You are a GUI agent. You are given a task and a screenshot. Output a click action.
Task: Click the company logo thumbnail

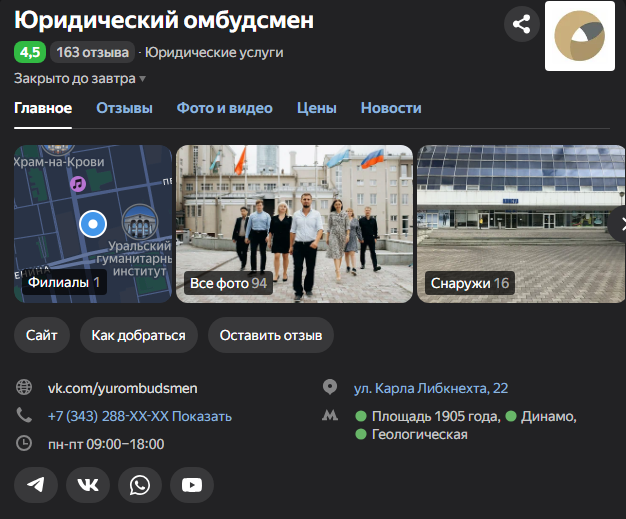coord(579,36)
